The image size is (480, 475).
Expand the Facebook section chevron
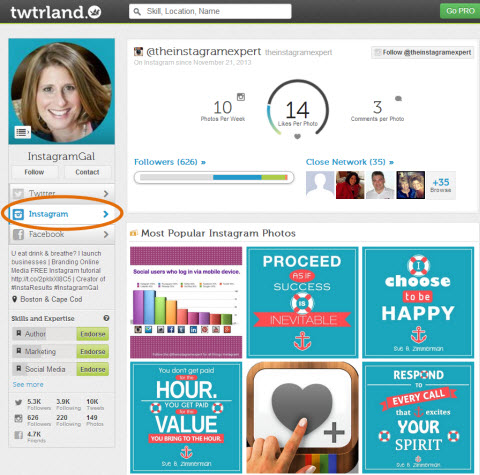click(106, 234)
